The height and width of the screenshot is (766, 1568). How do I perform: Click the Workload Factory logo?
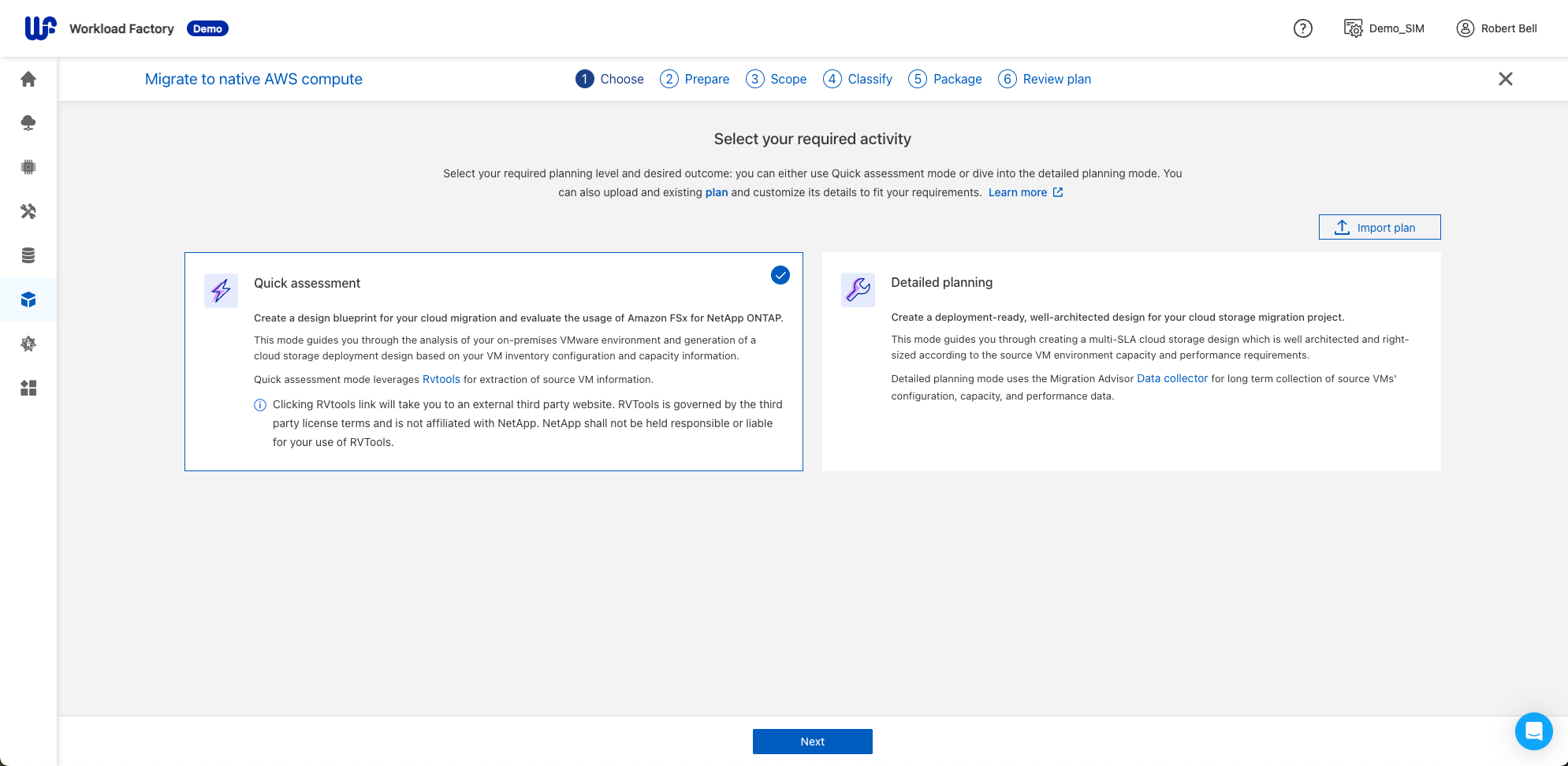[41, 28]
